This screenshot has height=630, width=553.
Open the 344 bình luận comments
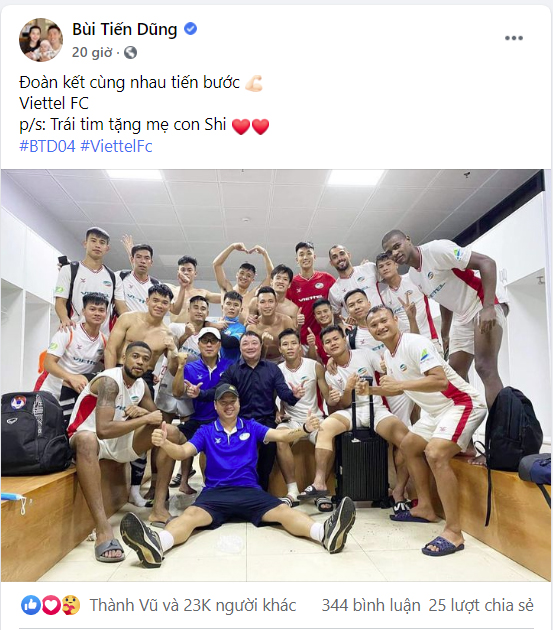(x=371, y=605)
